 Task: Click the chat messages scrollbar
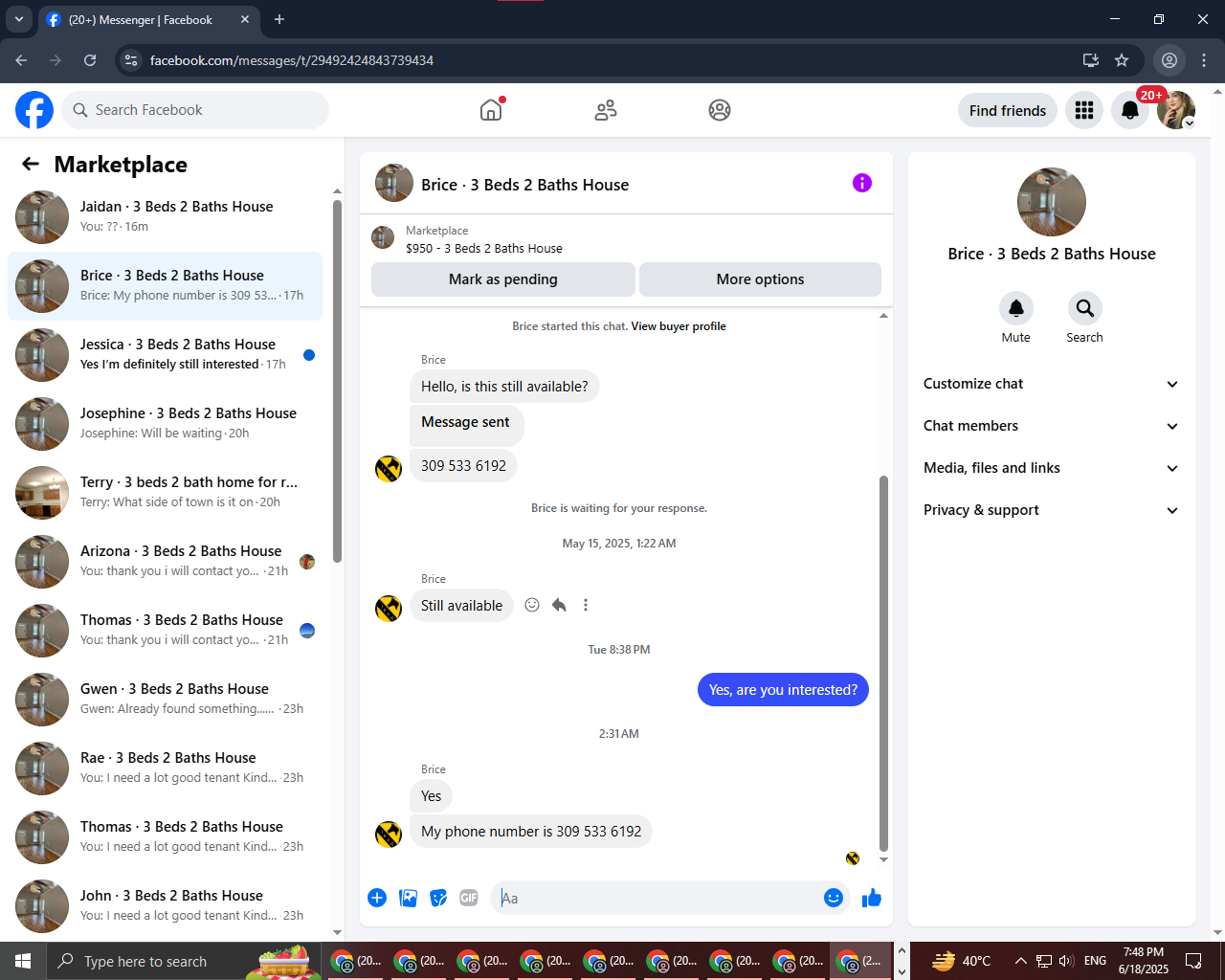coord(883,662)
